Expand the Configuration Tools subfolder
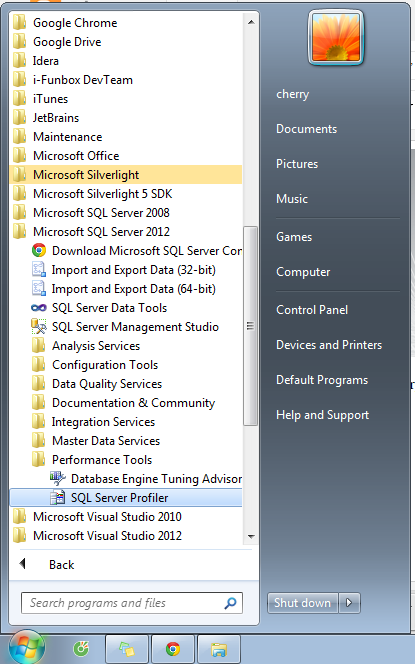The image size is (415, 664). point(126,365)
